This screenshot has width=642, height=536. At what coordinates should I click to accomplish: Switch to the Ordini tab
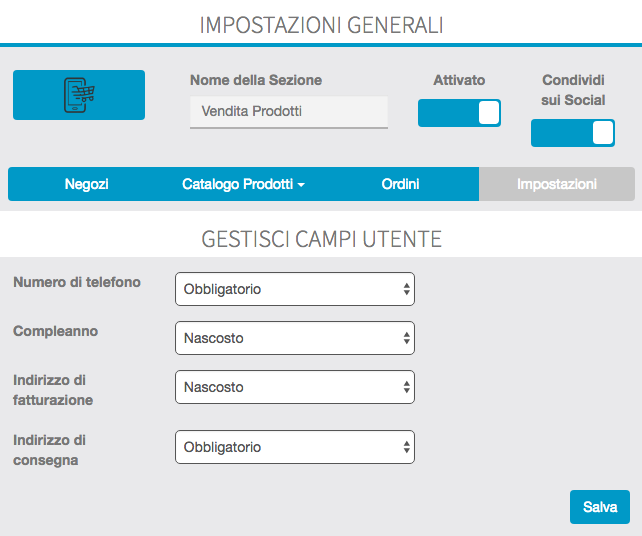[x=400, y=184]
